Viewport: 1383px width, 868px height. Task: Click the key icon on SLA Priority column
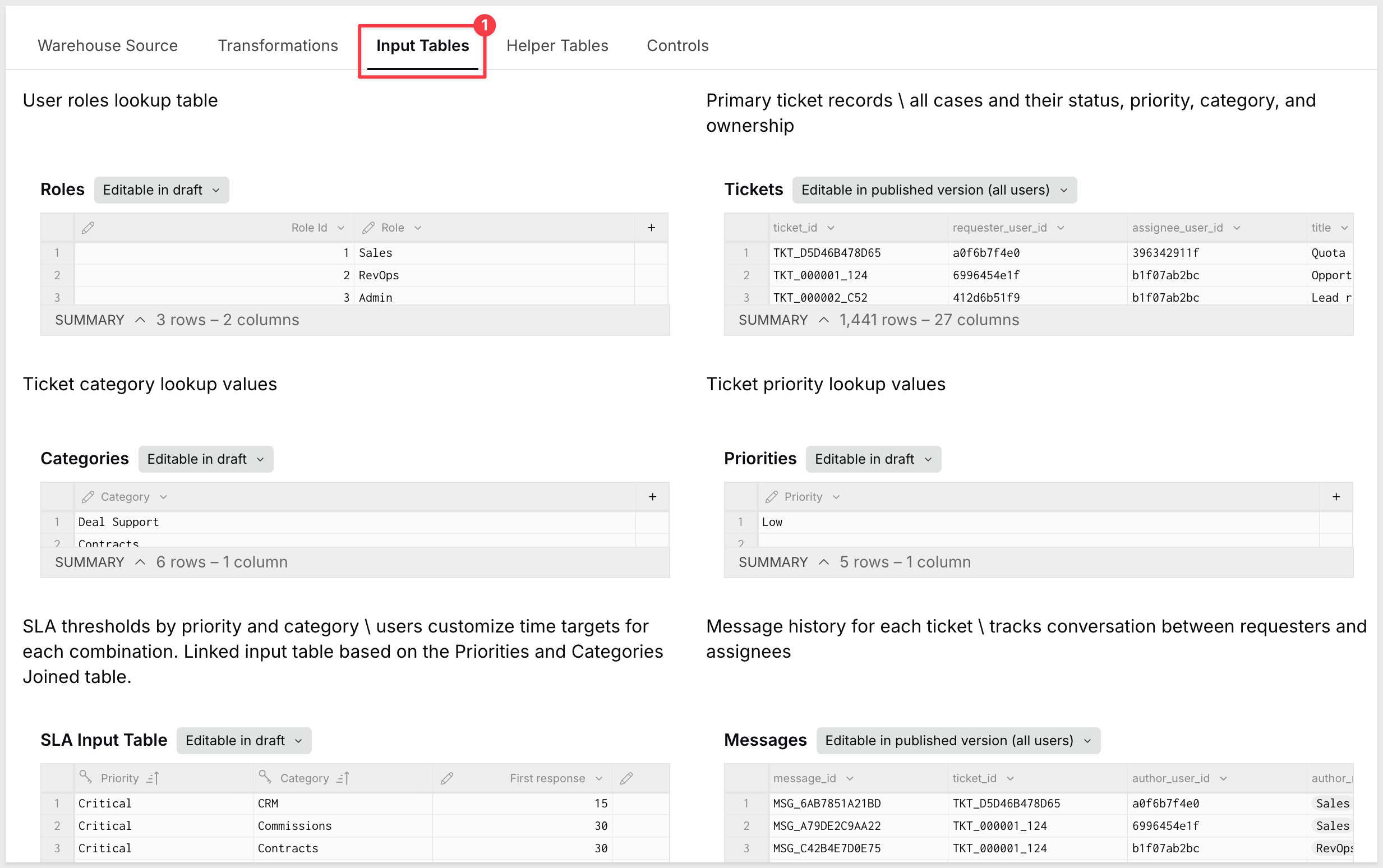86,777
